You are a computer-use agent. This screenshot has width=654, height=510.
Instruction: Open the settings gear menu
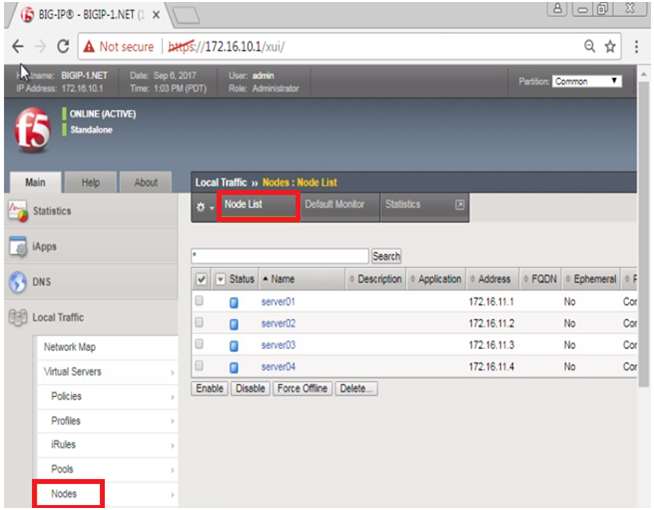pos(204,206)
